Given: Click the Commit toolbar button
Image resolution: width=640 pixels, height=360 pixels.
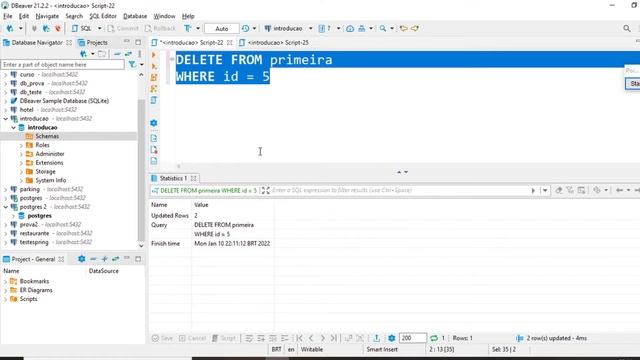Looking at the screenshot, I should point(123,29).
